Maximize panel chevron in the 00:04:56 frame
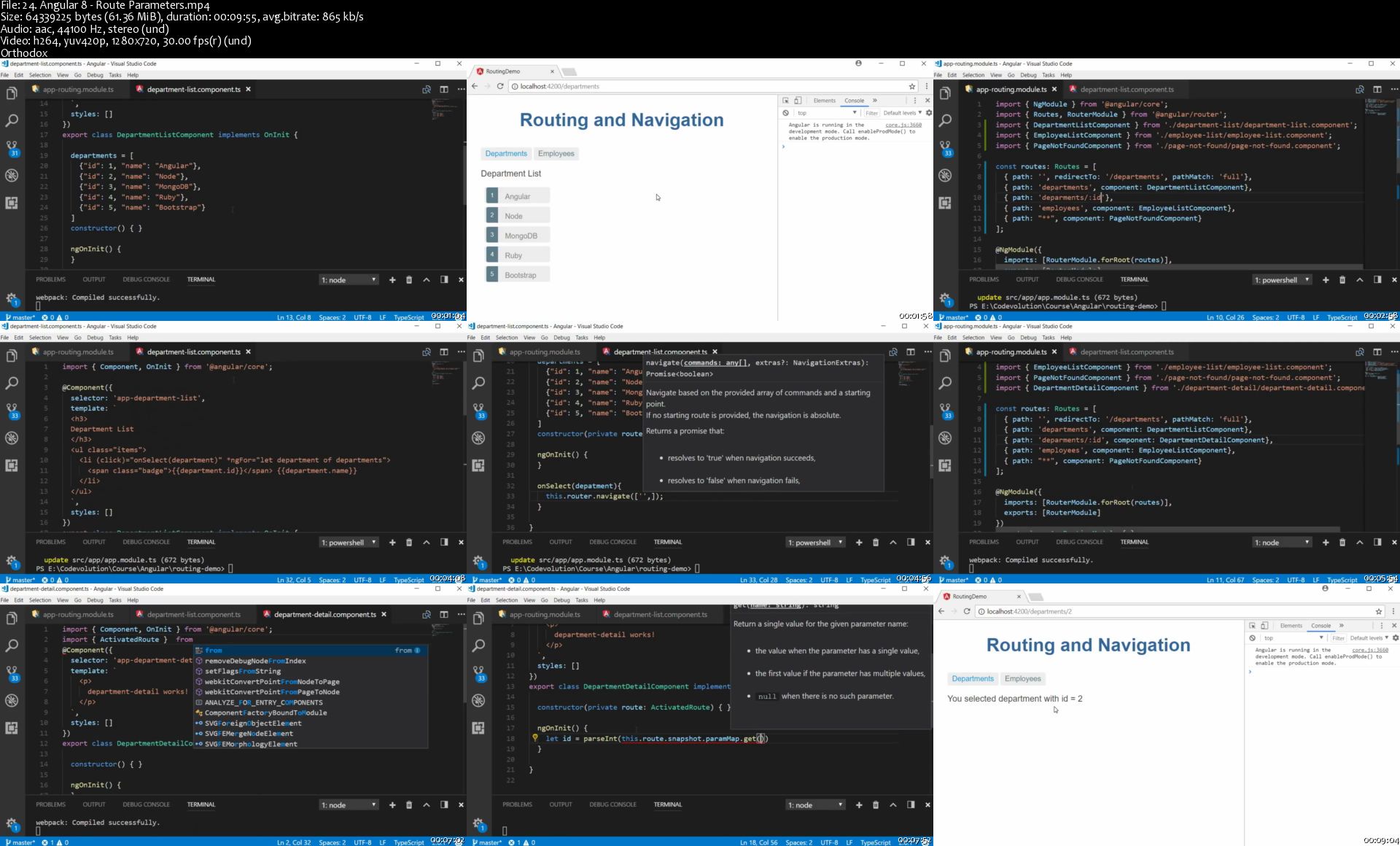The width and height of the screenshot is (1400, 846). tap(893, 542)
